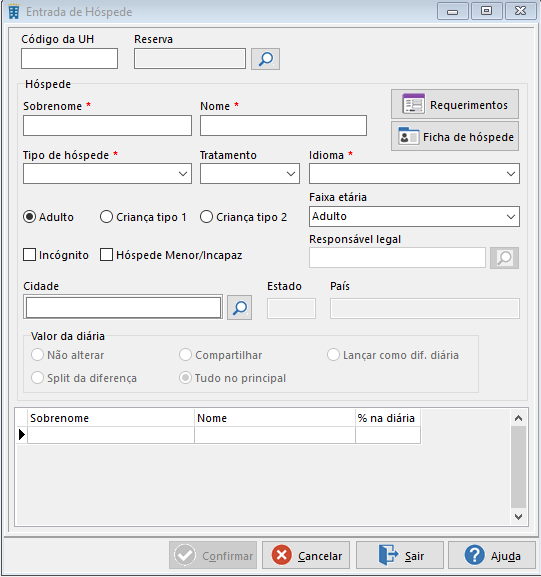The height and width of the screenshot is (577, 541).
Task: Maximize the Entrada de Hóspede window
Action: [486, 11]
